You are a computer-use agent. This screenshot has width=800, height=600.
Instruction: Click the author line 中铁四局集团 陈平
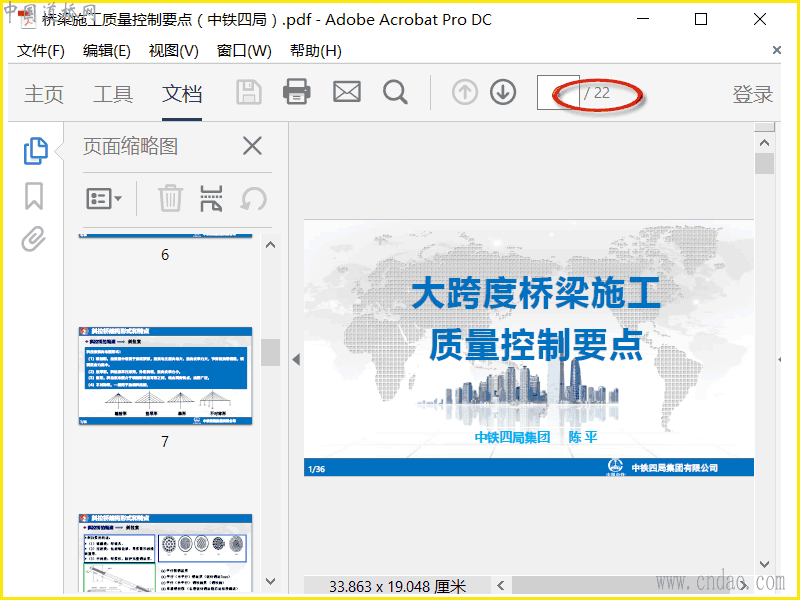tap(536, 437)
